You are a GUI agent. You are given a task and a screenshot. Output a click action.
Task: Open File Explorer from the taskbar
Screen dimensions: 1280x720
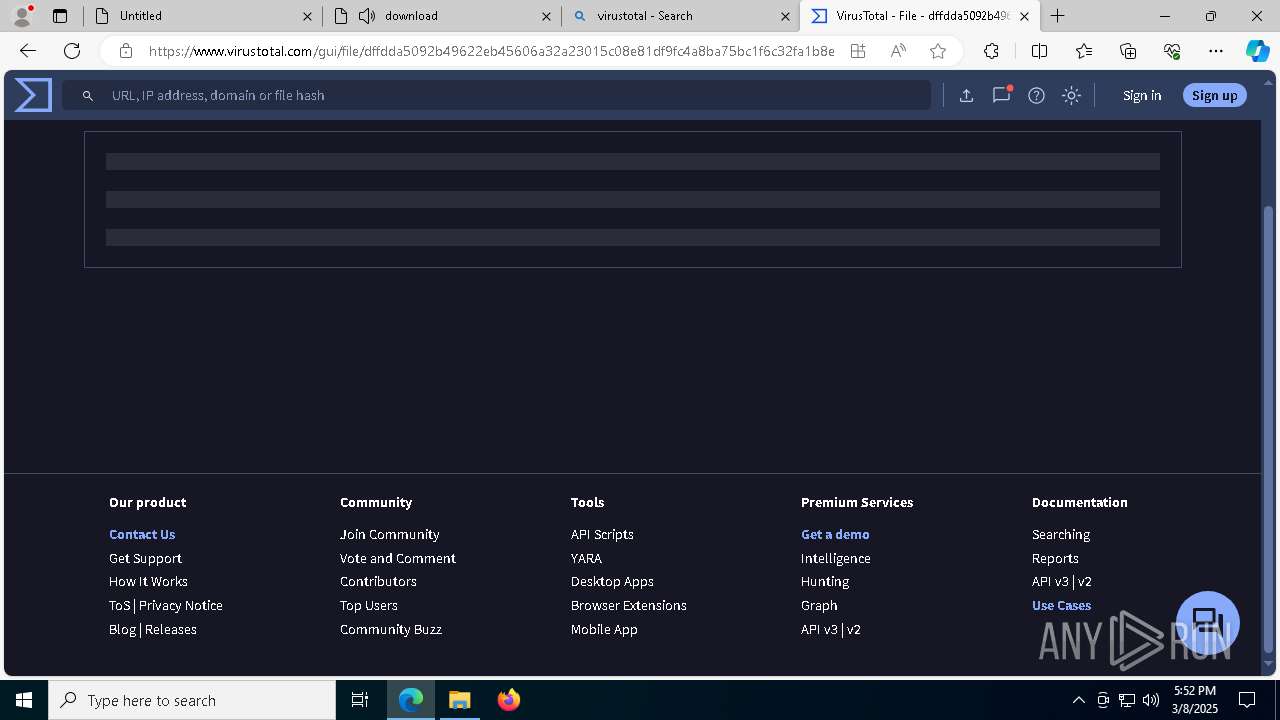tap(460, 700)
